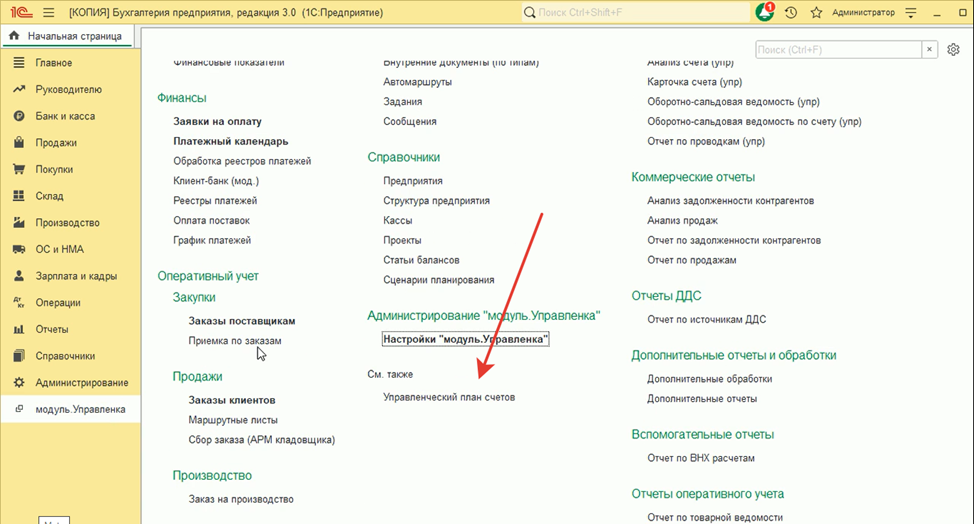The height and width of the screenshot is (524, 974).
Task: Click the Коммерческие отчеты group heading
Action: (x=693, y=177)
